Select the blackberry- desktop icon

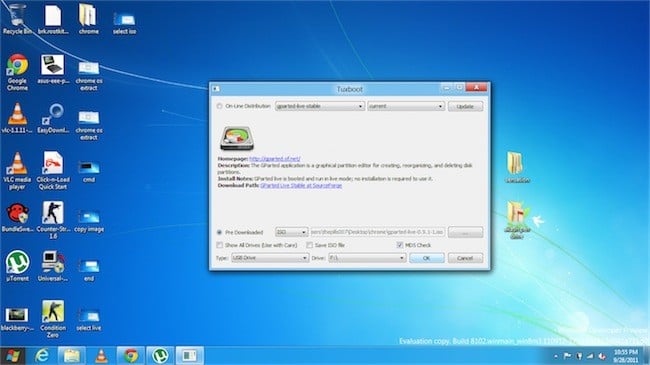(17, 319)
